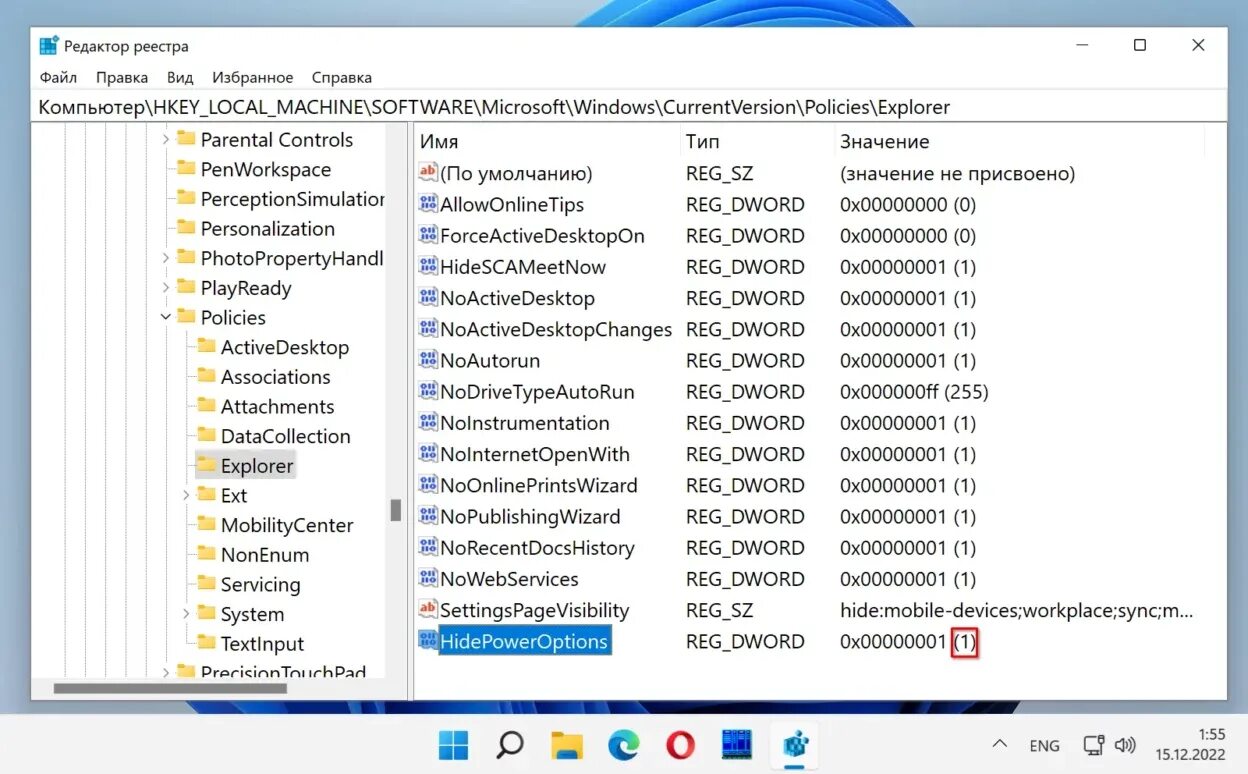Click the HidePowerOptions value icon
The image size is (1248, 774).
[x=428, y=641]
